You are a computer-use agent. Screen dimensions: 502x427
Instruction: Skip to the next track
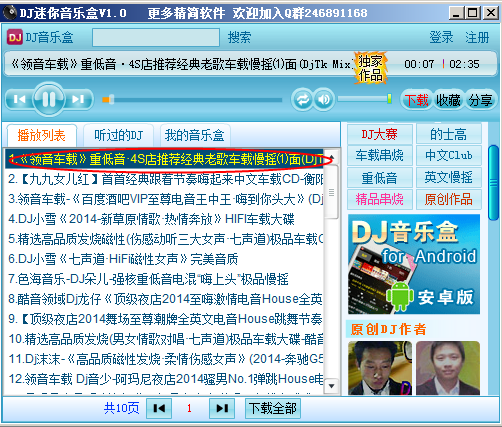78,99
